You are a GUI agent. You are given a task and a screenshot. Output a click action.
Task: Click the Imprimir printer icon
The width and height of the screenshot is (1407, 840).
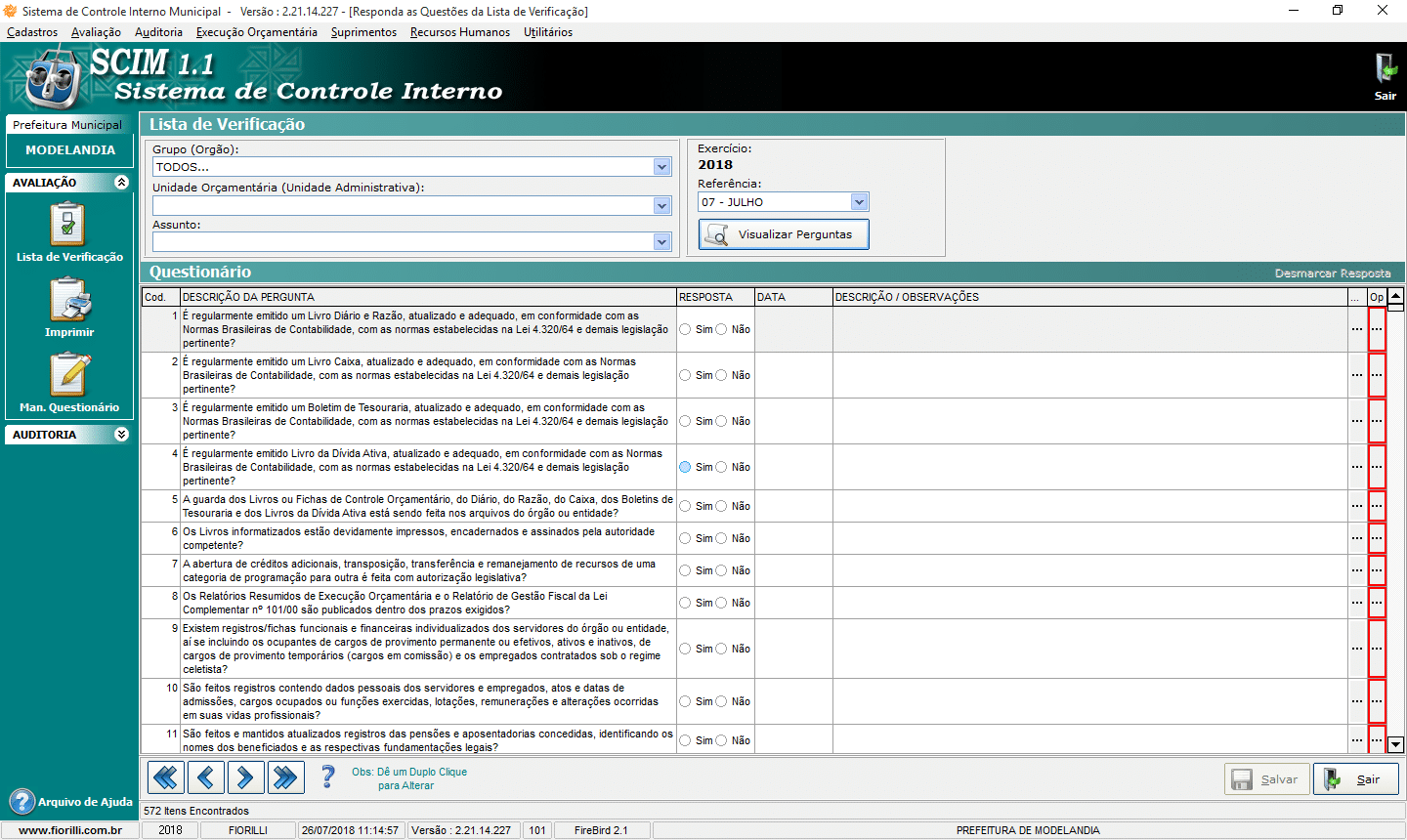pos(69,300)
